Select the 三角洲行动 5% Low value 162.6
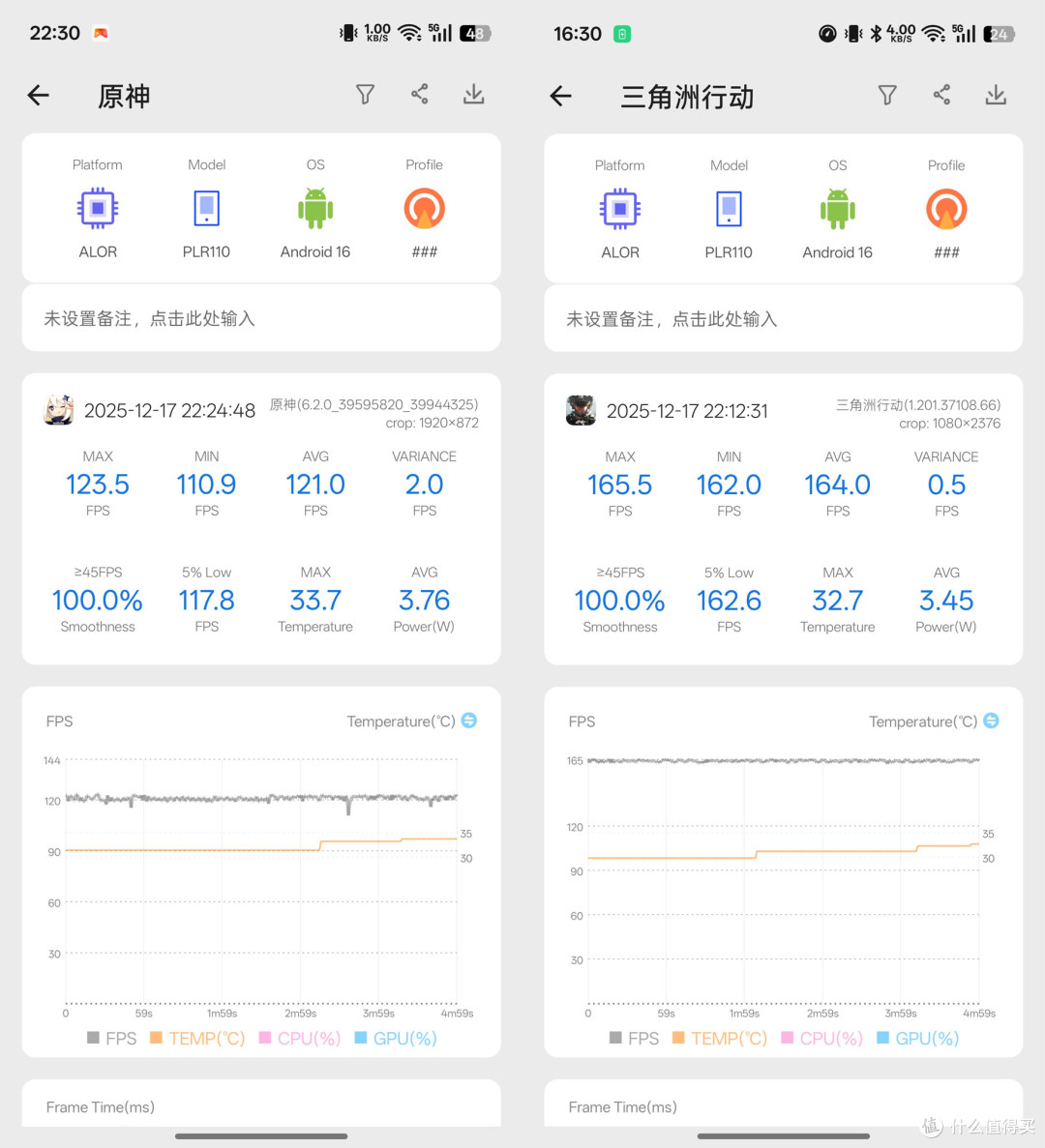The image size is (1045, 1148). [x=729, y=602]
